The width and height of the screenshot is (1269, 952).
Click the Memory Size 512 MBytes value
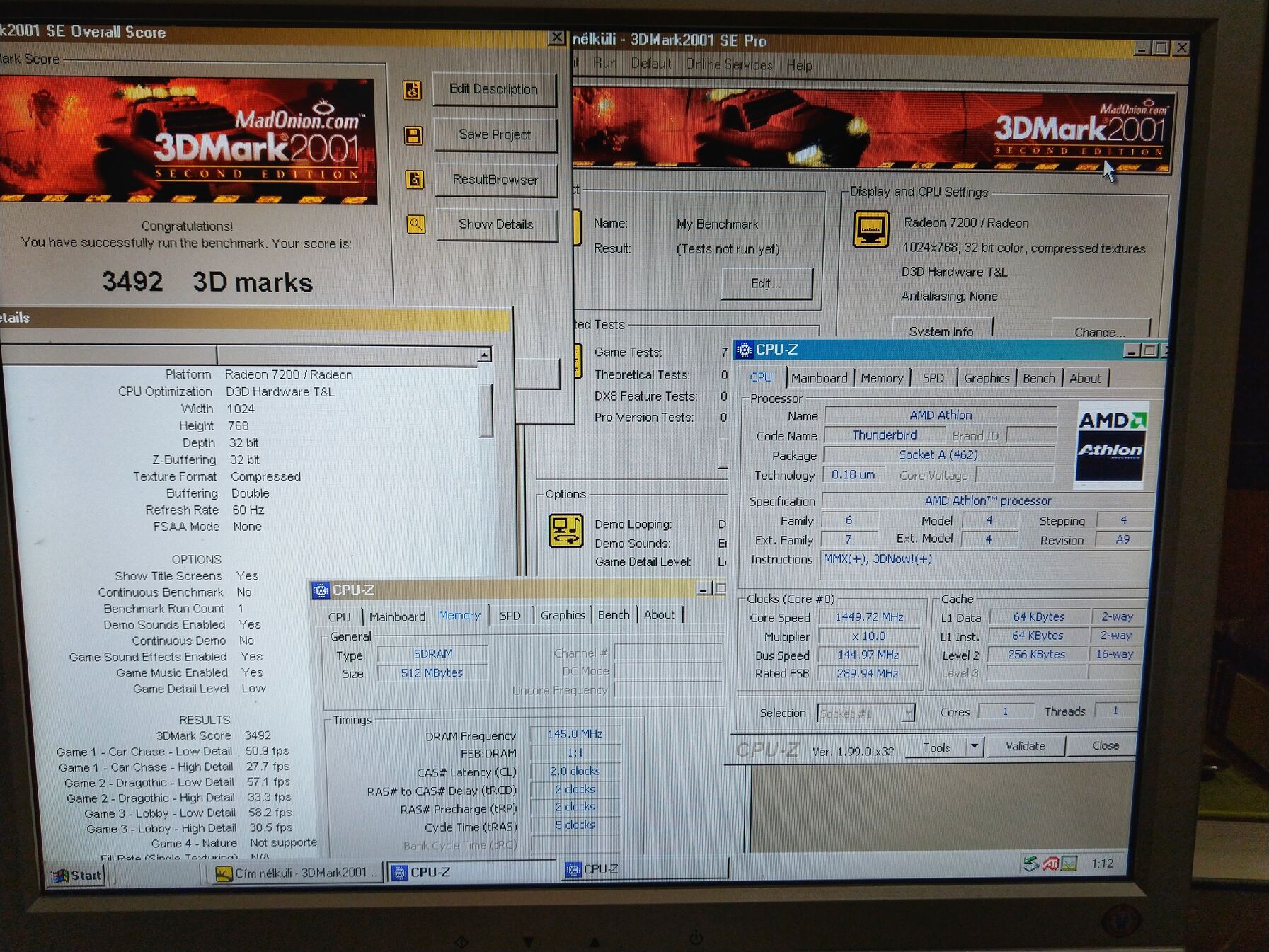point(432,673)
